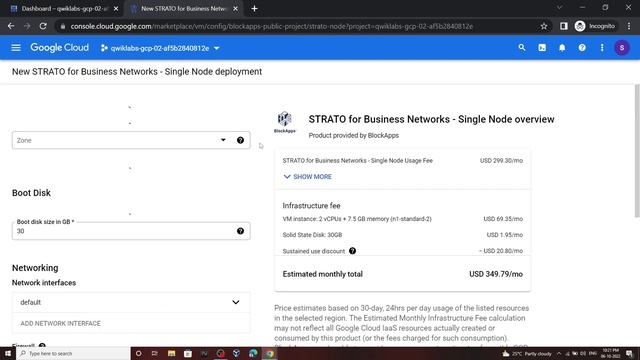Click the Boot disk size help icon
The height and width of the screenshot is (360, 640).
[240, 231]
